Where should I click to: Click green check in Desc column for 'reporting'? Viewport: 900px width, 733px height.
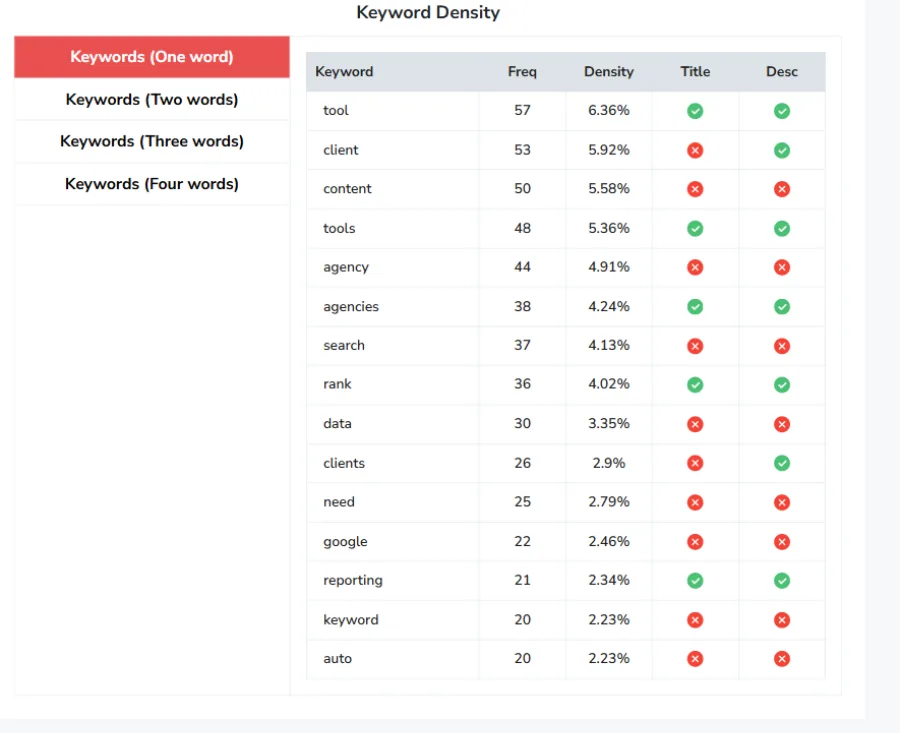pyautogui.click(x=782, y=581)
